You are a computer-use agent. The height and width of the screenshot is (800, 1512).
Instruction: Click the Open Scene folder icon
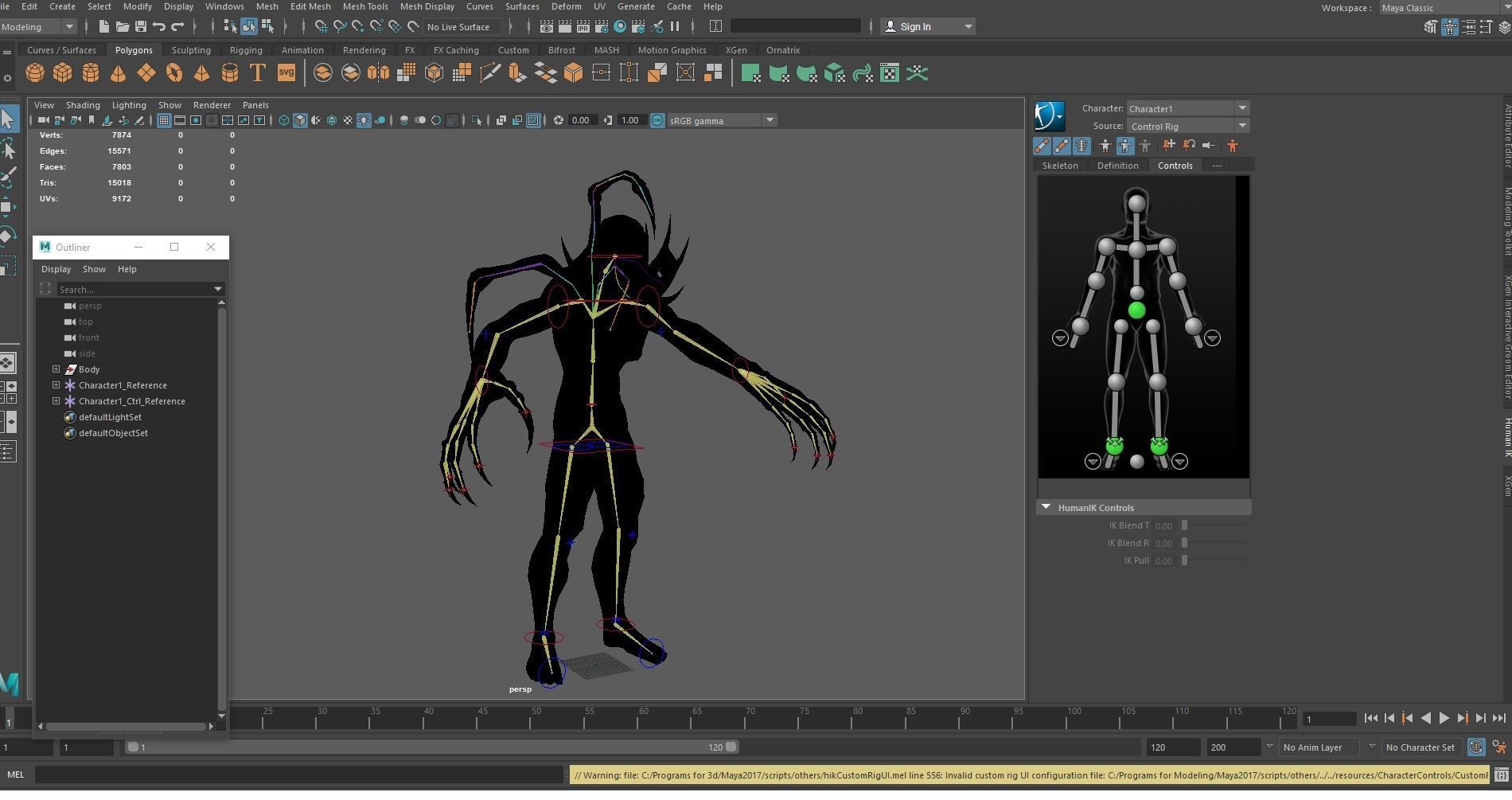pyautogui.click(x=123, y=26)
